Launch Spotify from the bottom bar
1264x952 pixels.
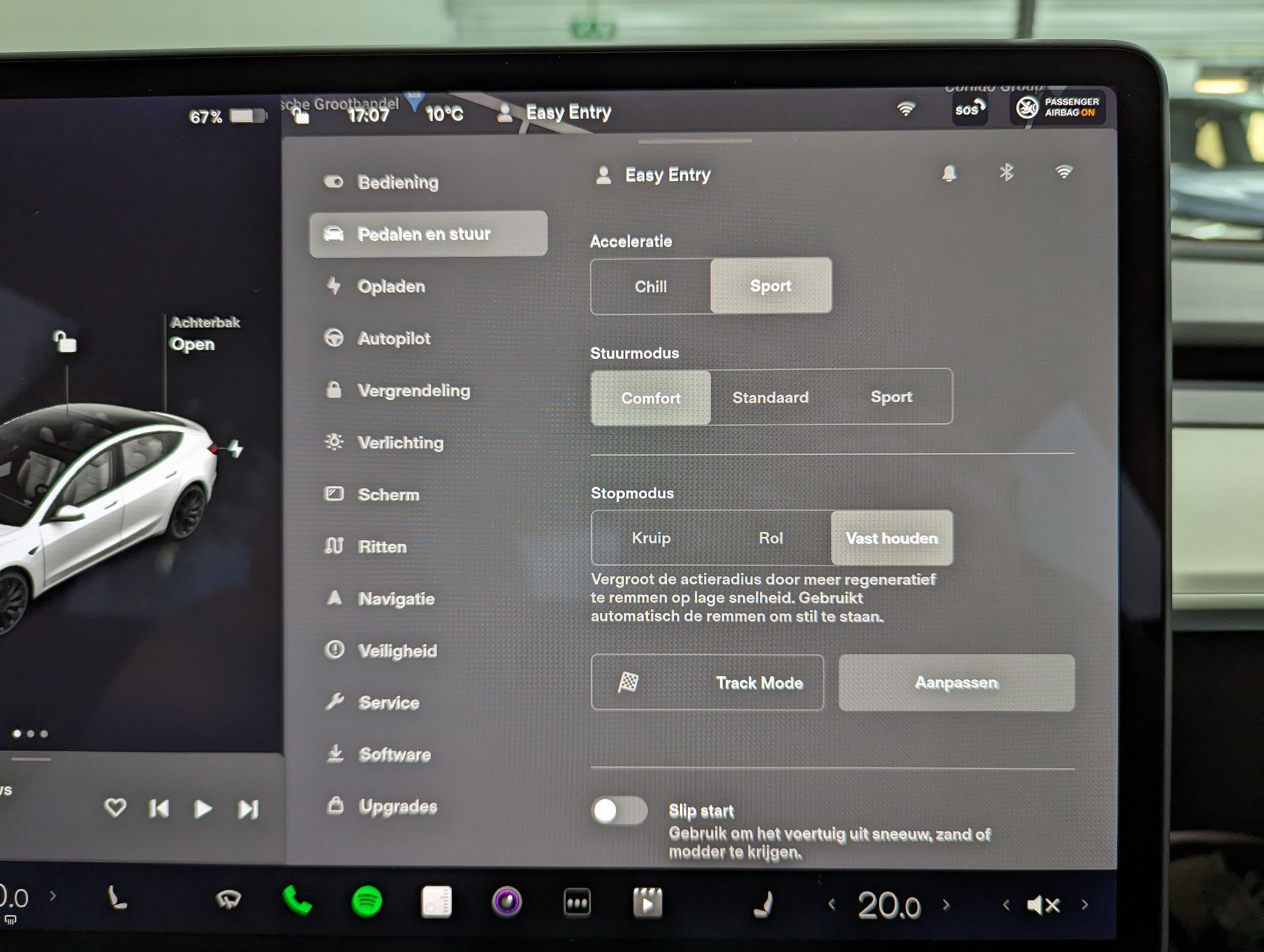click(367, 901)
